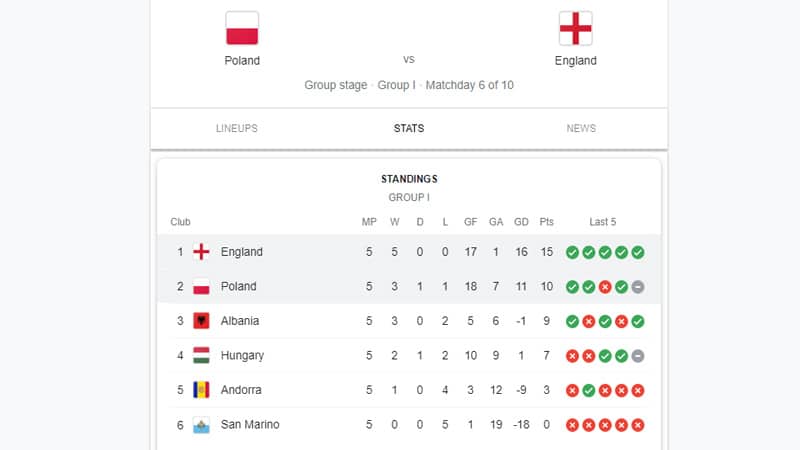Click the Poland flag in match header
The image size is (800, 450).
pos(242,29)
